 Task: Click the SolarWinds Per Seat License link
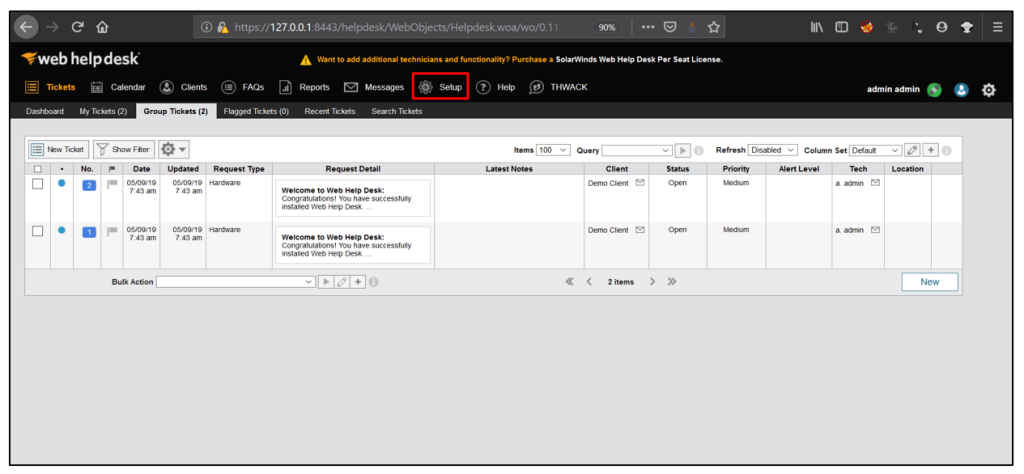click(639, 59)
